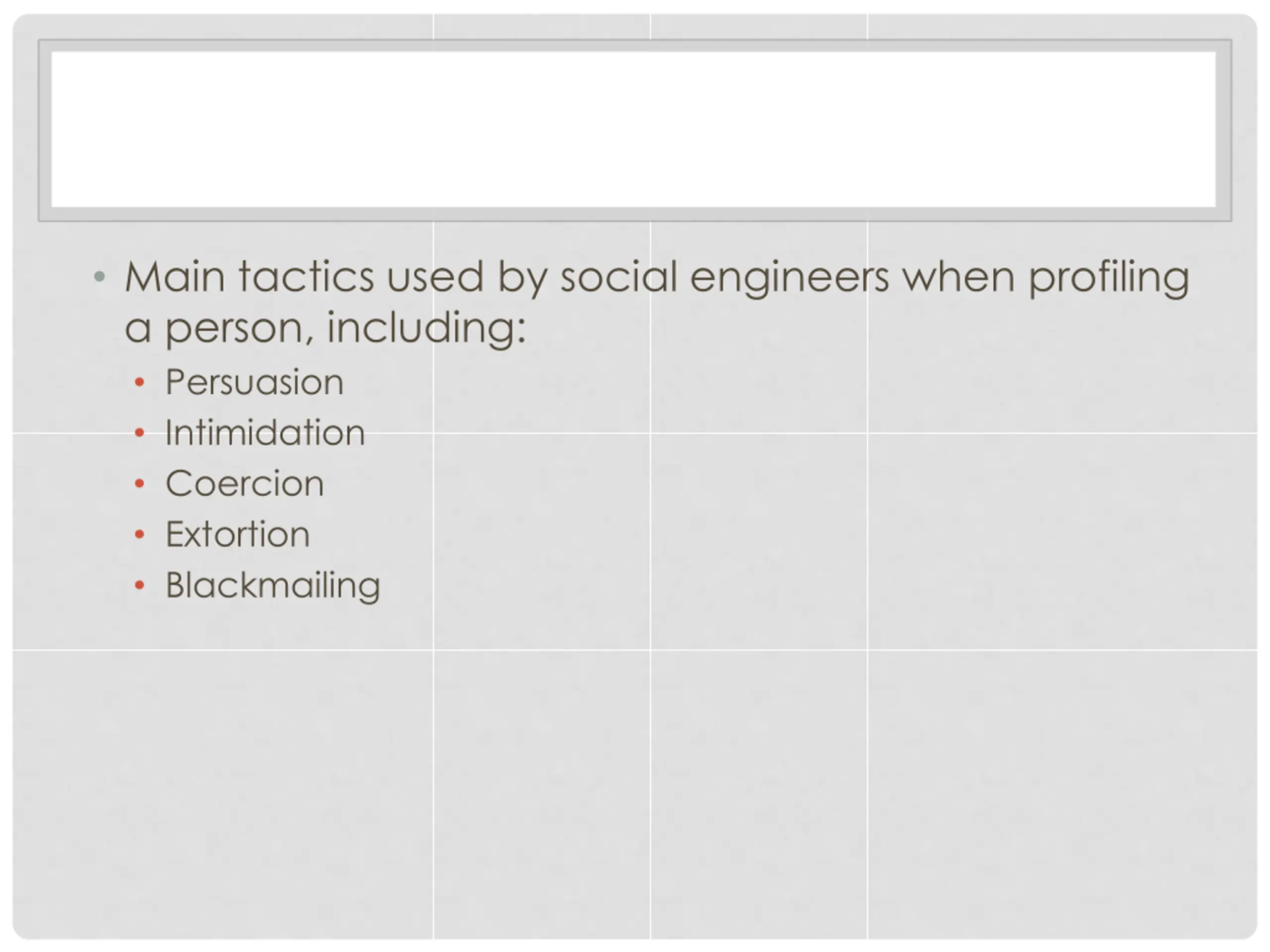Screen dimensions: 1270x952
Task: Click the words "social engineers"
Action: [x=725, y=279]
